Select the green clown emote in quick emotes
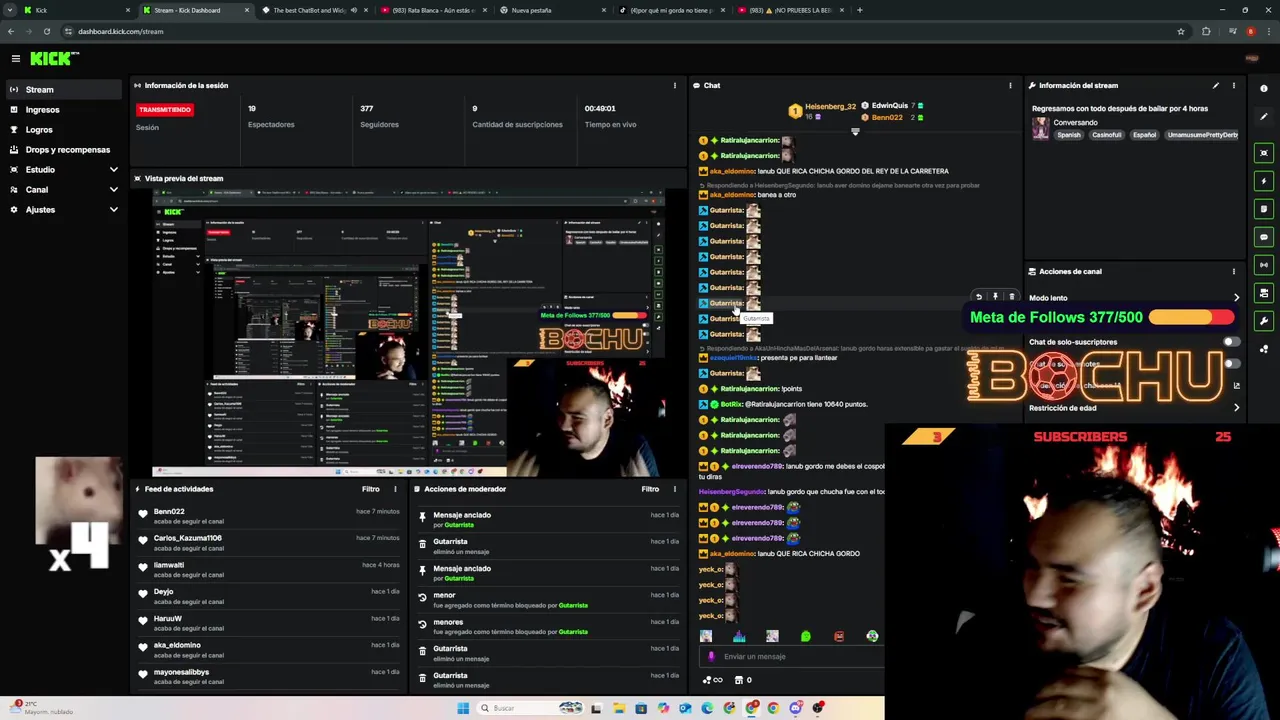 click(872, 636)
